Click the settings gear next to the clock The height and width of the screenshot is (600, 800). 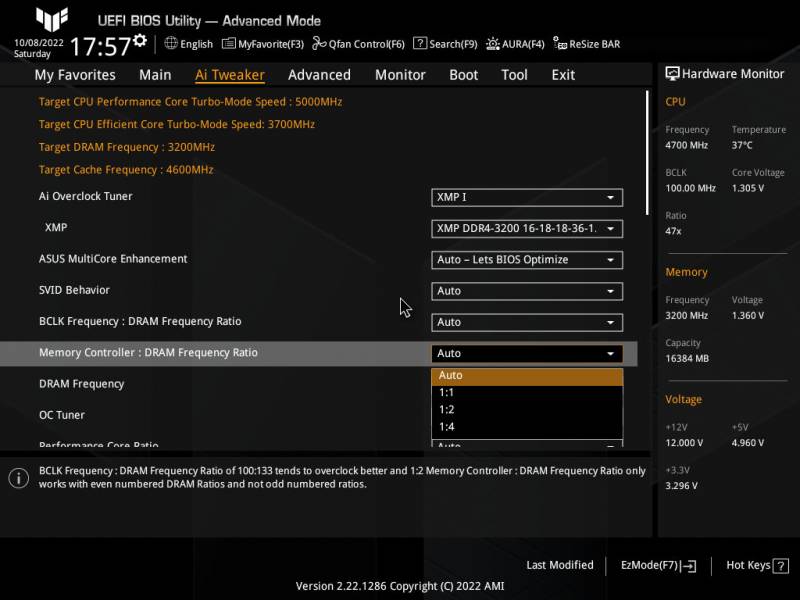[140, 40]
